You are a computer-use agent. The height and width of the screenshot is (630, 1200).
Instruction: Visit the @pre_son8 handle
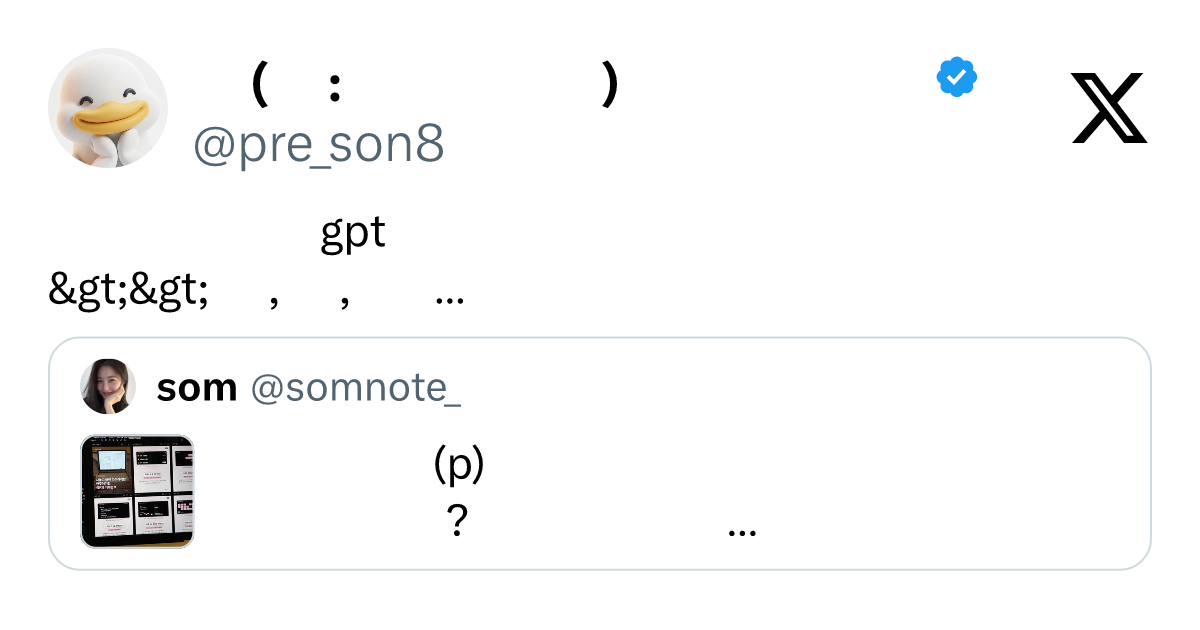[x=318, y=146]
